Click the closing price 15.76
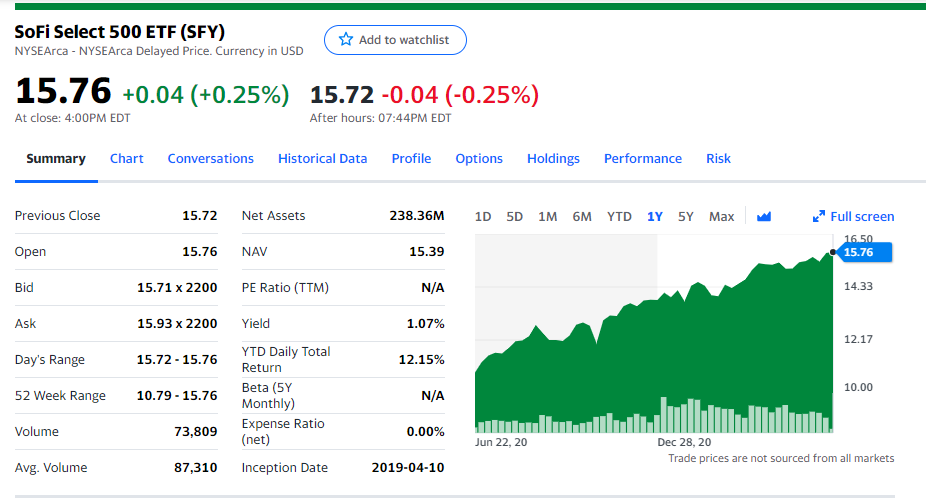 click(x=63, y=91)
